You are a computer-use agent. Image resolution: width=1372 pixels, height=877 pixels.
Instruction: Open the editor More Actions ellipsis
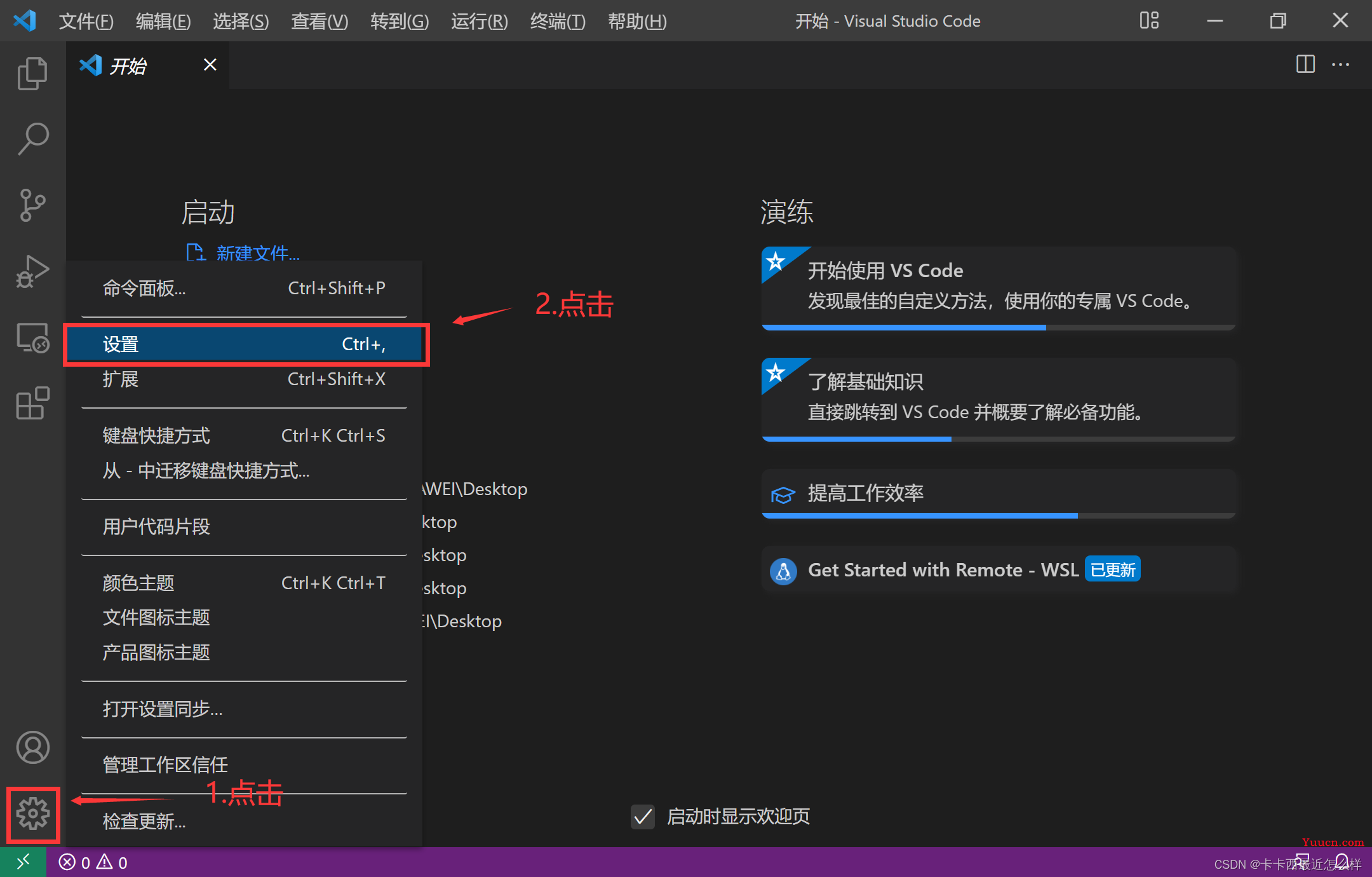pos(1340,64)
